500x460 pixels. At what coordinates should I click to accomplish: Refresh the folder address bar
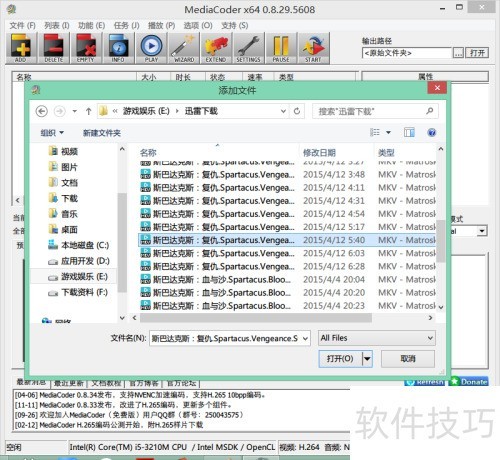[x=297, y=111]
